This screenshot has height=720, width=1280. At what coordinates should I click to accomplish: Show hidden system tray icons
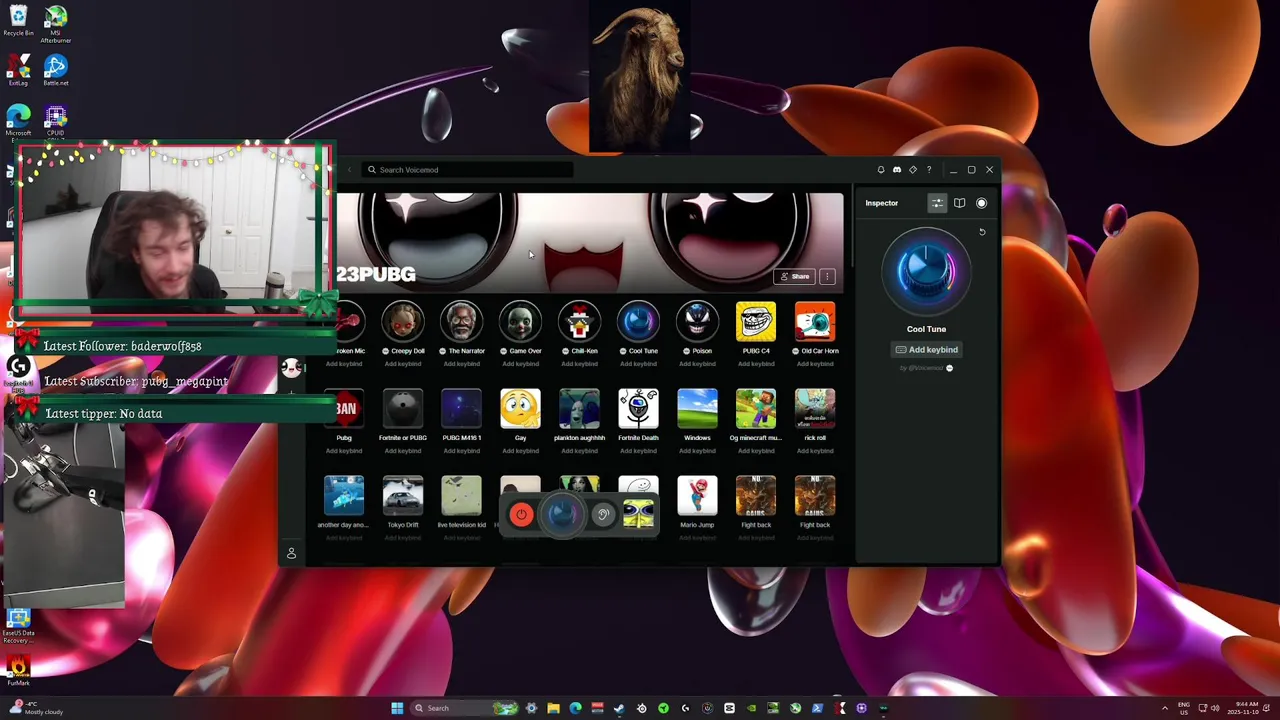coord(1164,708)
